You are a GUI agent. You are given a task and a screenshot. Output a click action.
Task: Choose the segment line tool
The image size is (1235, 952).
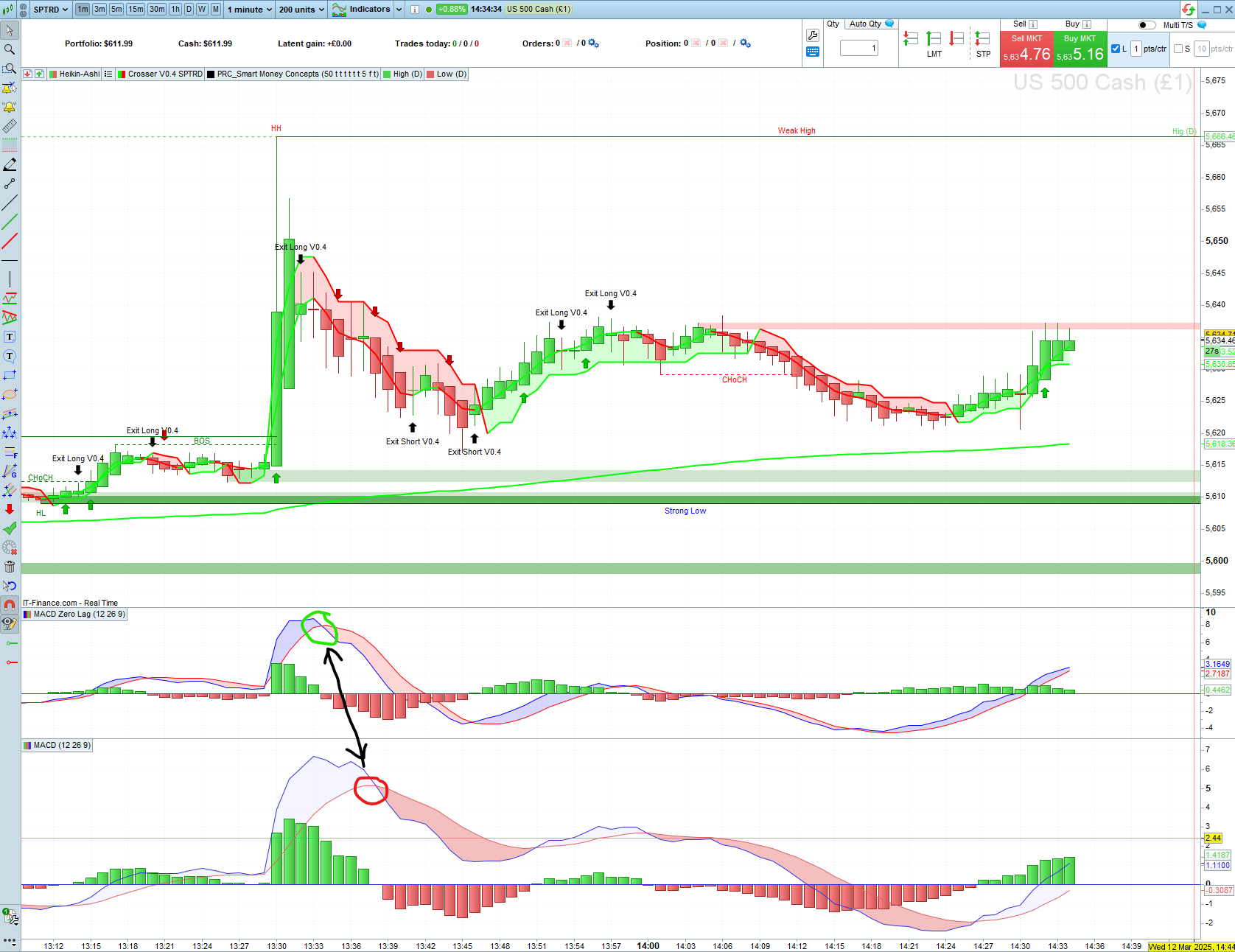[10, 183]
